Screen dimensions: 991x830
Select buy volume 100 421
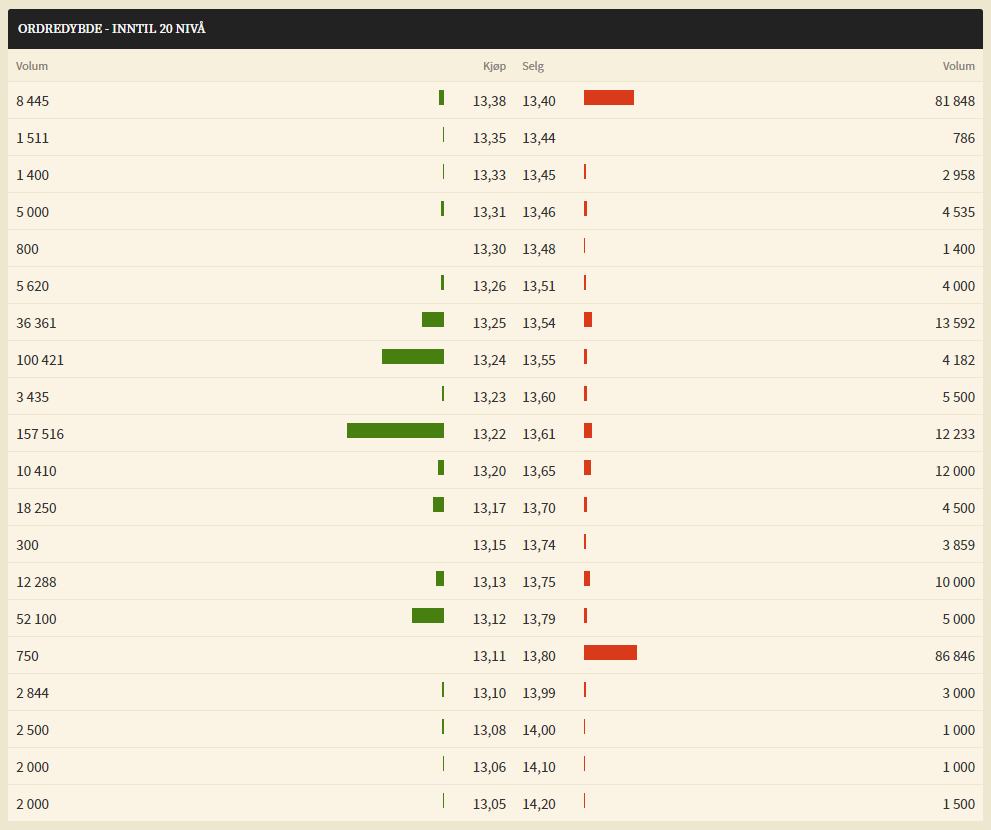coord(40,360)
